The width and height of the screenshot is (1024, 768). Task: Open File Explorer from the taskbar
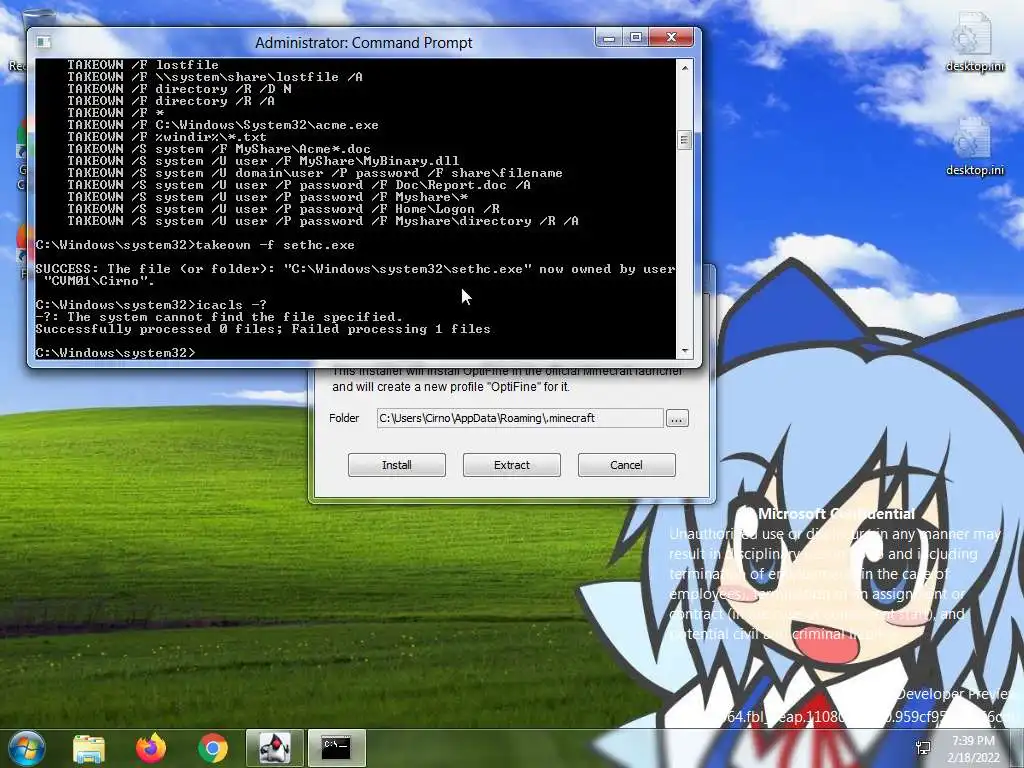coord(89,748)
